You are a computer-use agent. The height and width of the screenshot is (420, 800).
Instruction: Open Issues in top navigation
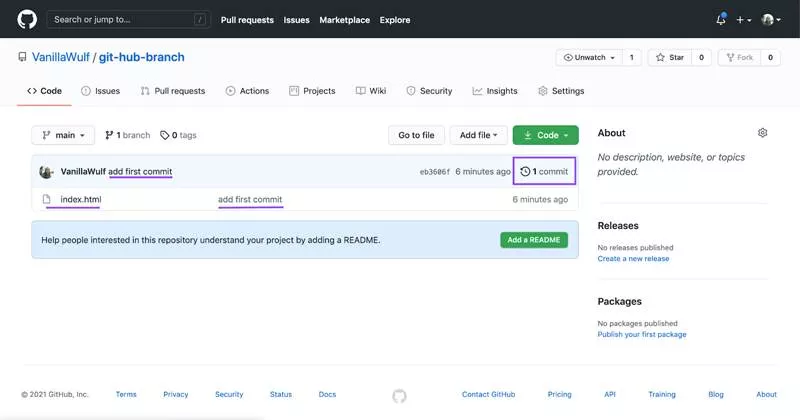[296, 20]
